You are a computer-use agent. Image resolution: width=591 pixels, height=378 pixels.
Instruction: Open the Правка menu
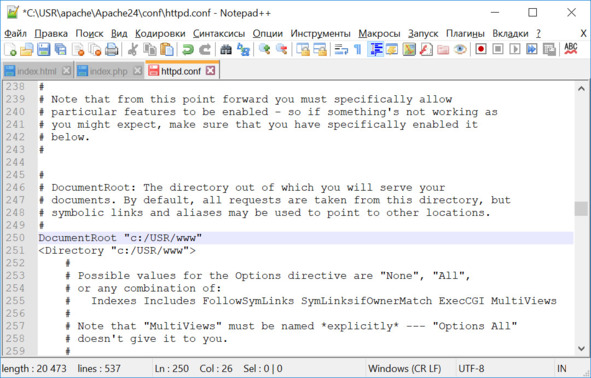point(51,34)
